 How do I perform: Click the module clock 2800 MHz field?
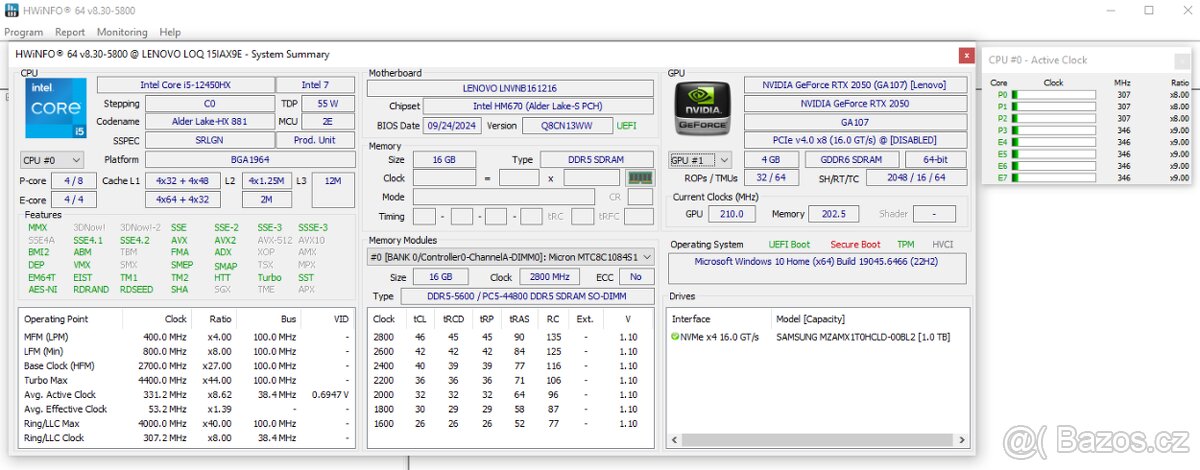[548, 277]
